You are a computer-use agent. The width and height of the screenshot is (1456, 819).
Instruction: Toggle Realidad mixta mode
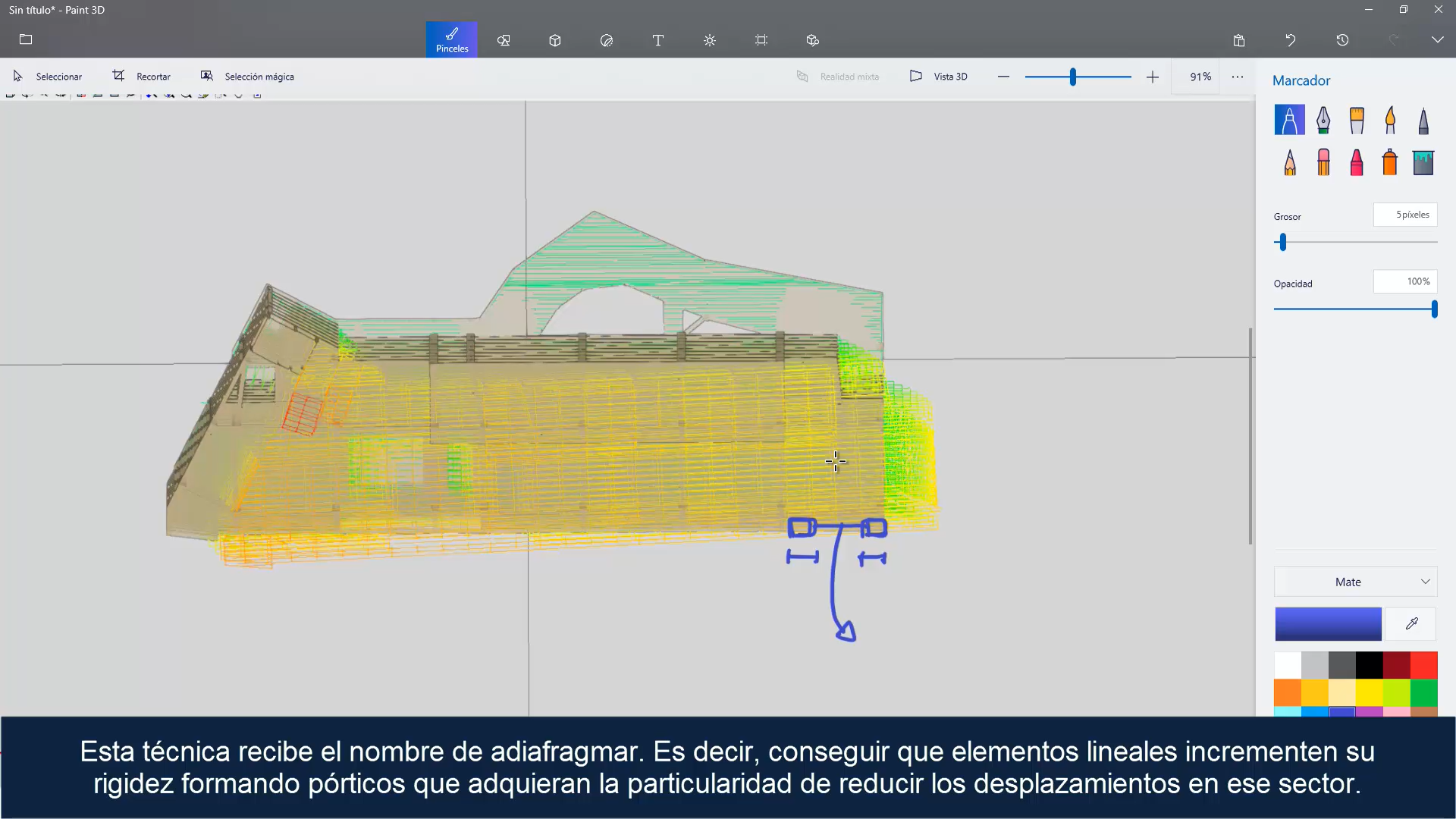[838, 77]
